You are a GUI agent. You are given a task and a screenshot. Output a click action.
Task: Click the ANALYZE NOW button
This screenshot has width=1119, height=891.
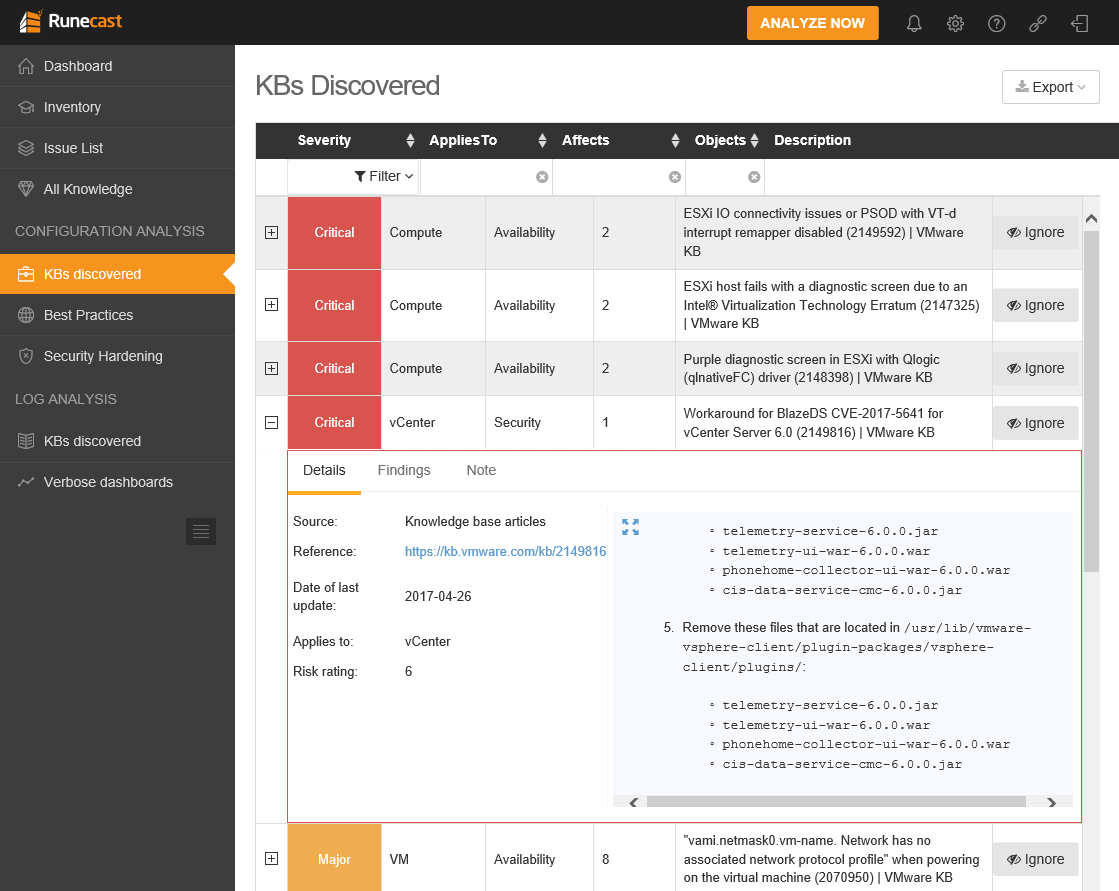(812, 23)
